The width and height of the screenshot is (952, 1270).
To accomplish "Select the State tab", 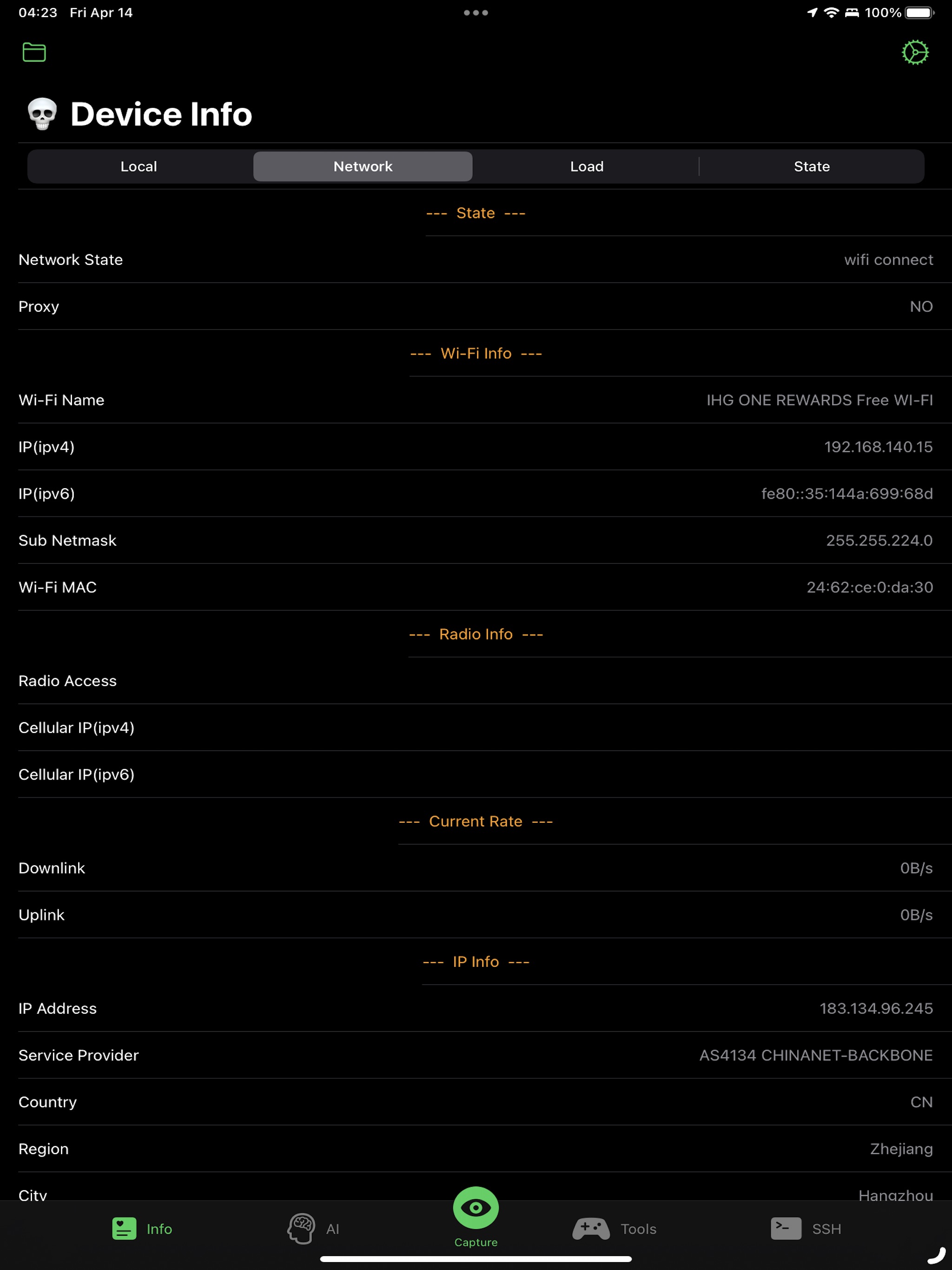I will coord(811,166).
